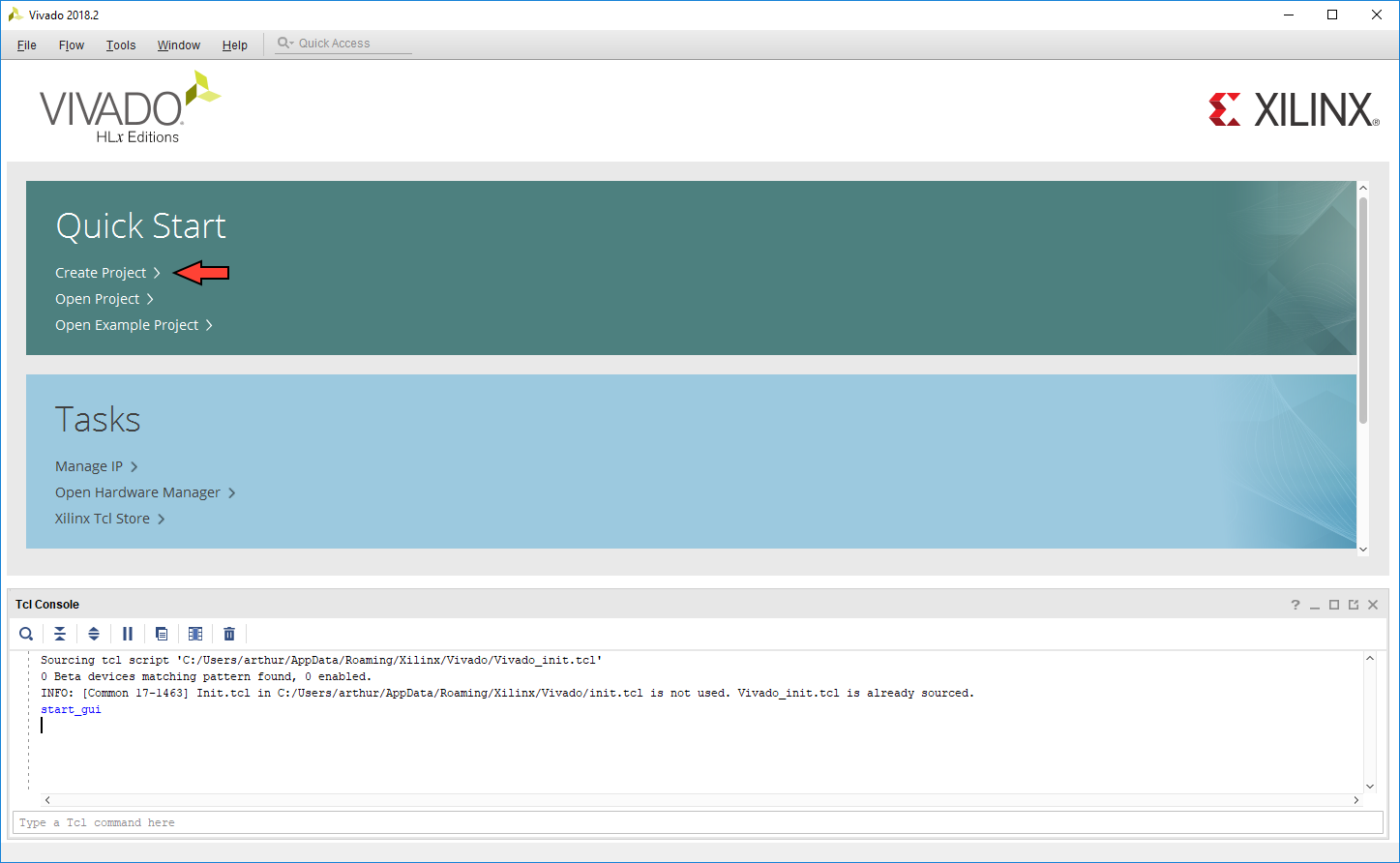The width and height of the screenshot is (1400, 863).
Task: Open the Flow menu
Action: coord(72,45)
